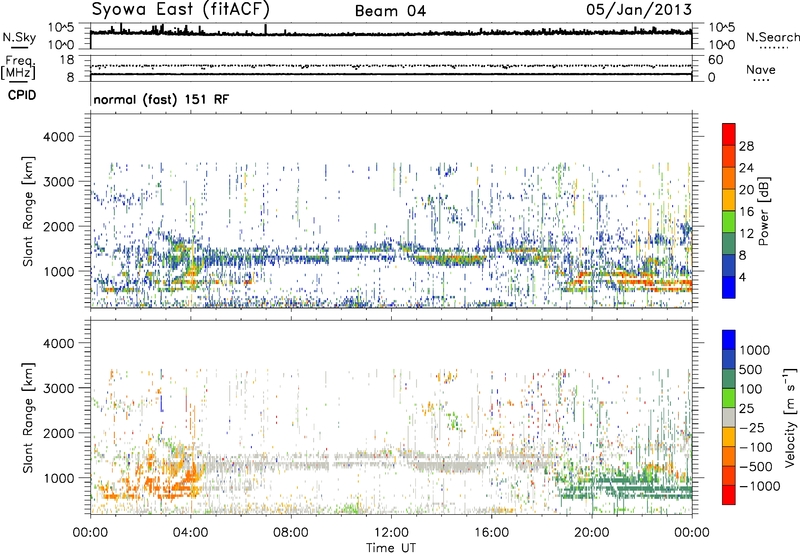
Task: Click the "N.Search" legend label
Action: (772, 37)
